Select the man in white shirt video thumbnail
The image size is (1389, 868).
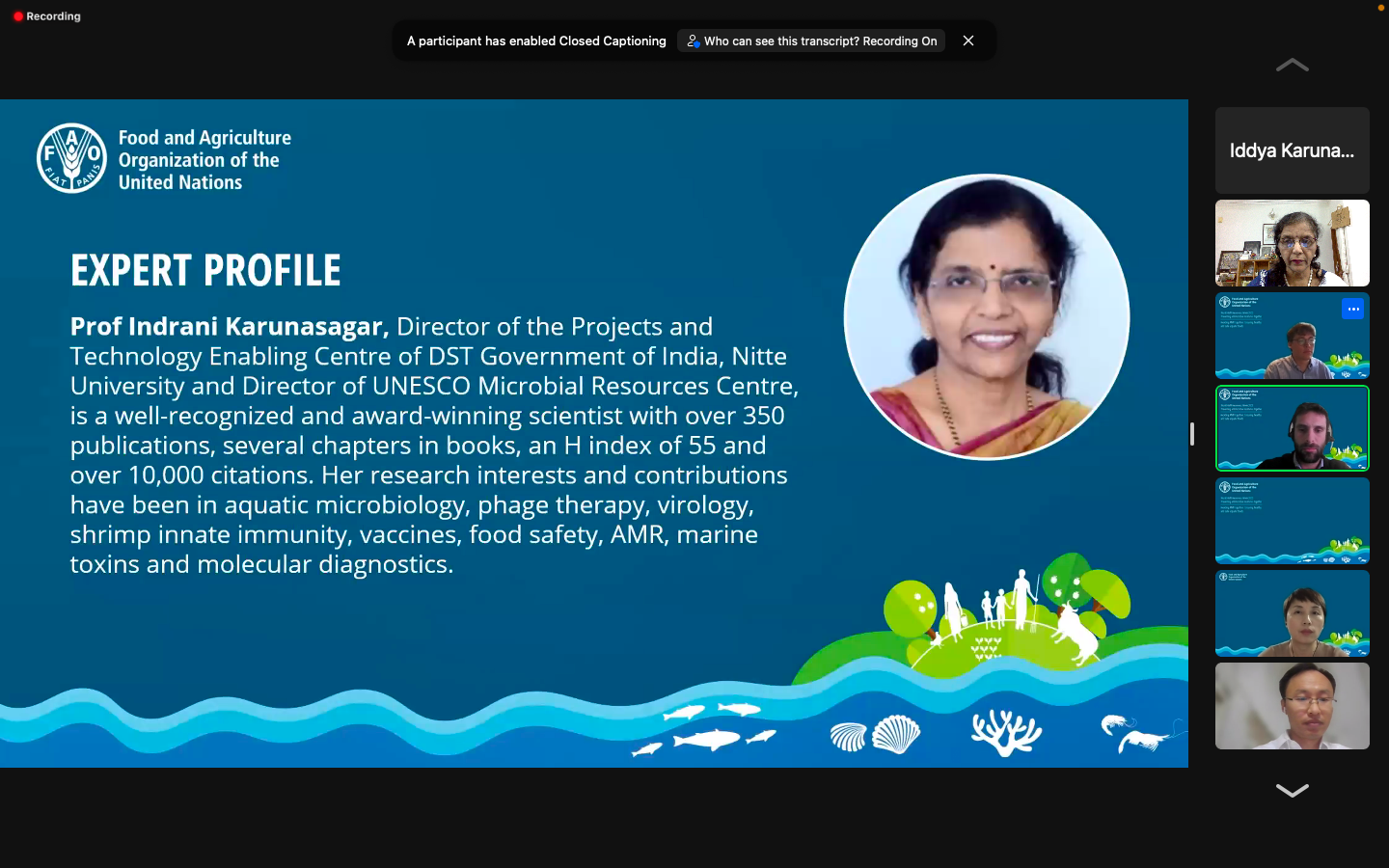point(1293,706)
